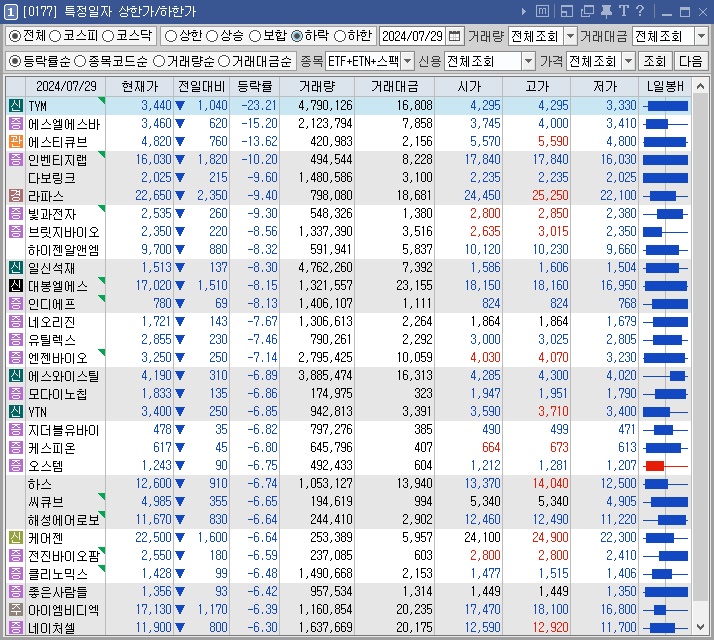Click the 거래대금 column header

tap(395, 86)
